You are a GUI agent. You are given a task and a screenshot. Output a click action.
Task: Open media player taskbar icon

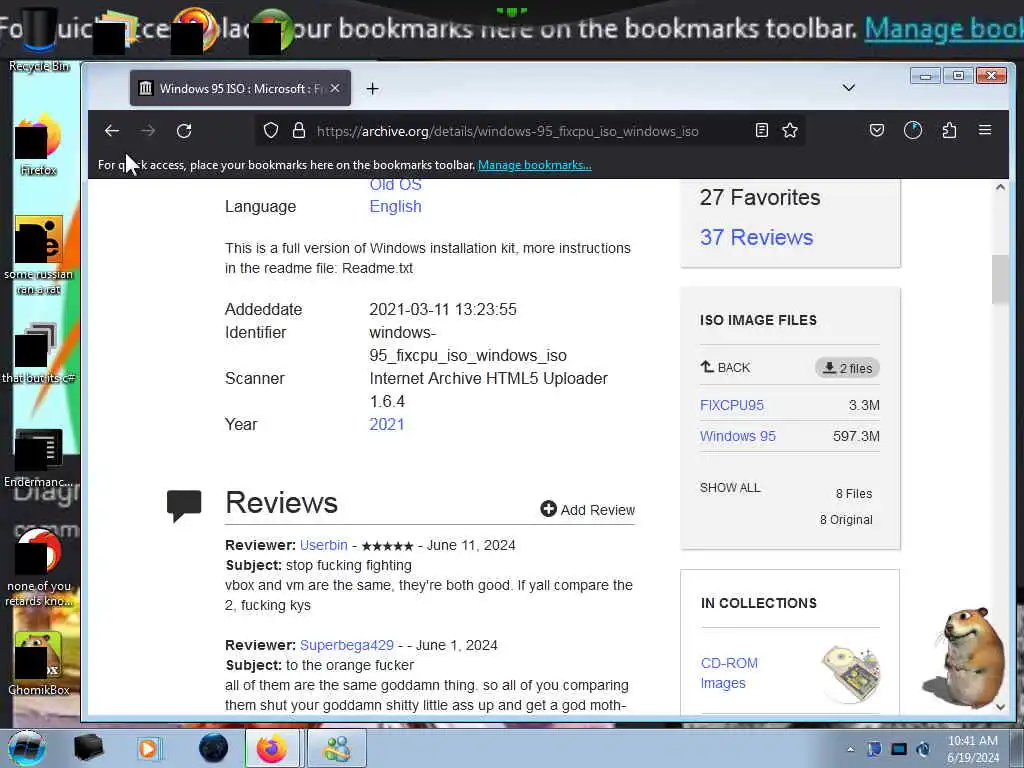click(x=149, y=748)
